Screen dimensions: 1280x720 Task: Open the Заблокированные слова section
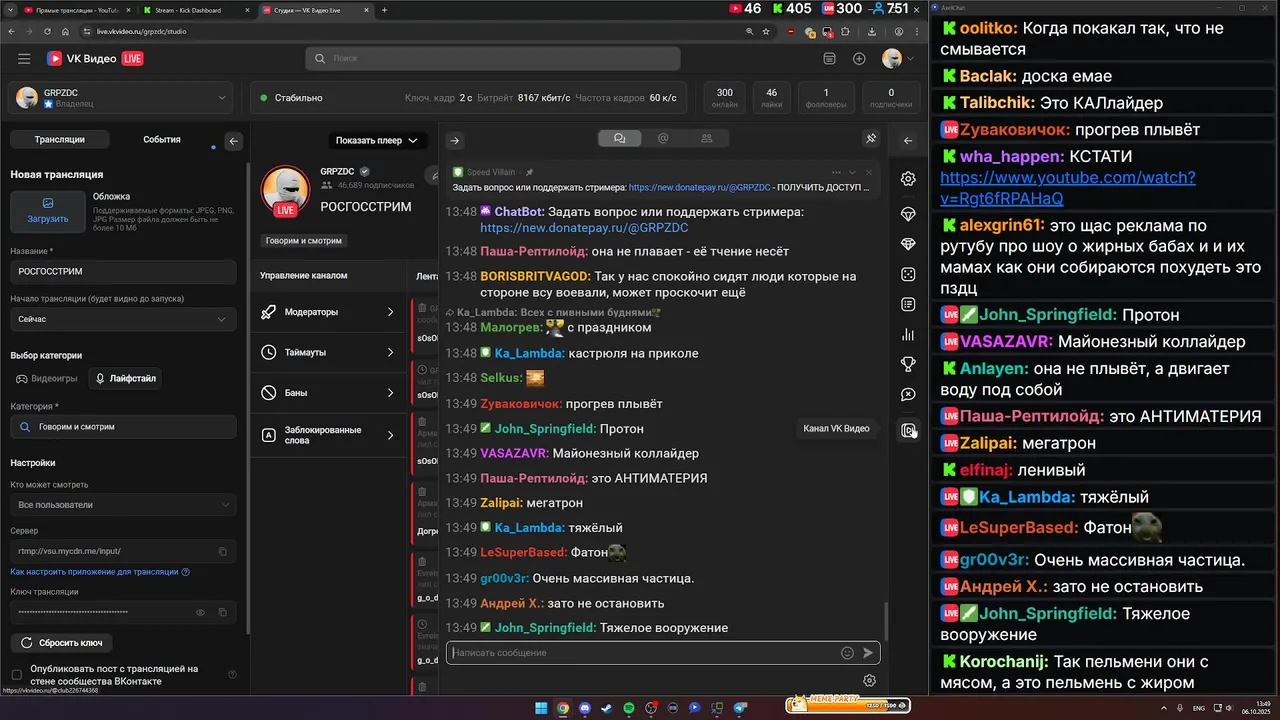coord(328,435)
